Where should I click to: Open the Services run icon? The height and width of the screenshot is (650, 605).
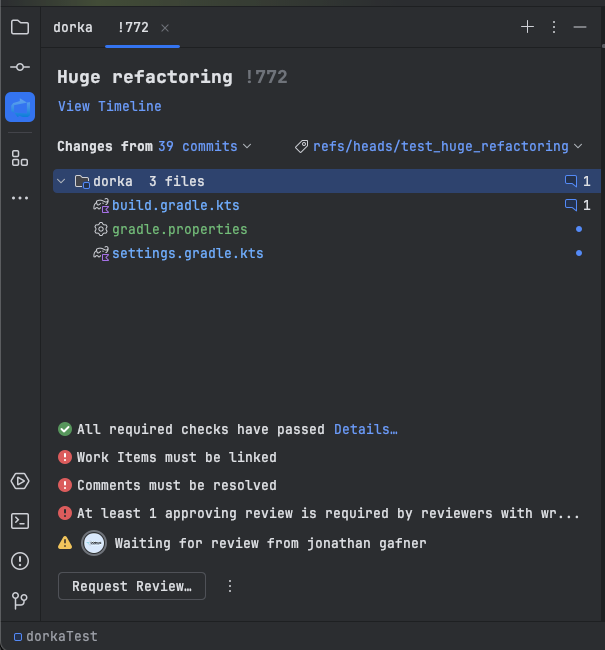click(20, 481)
